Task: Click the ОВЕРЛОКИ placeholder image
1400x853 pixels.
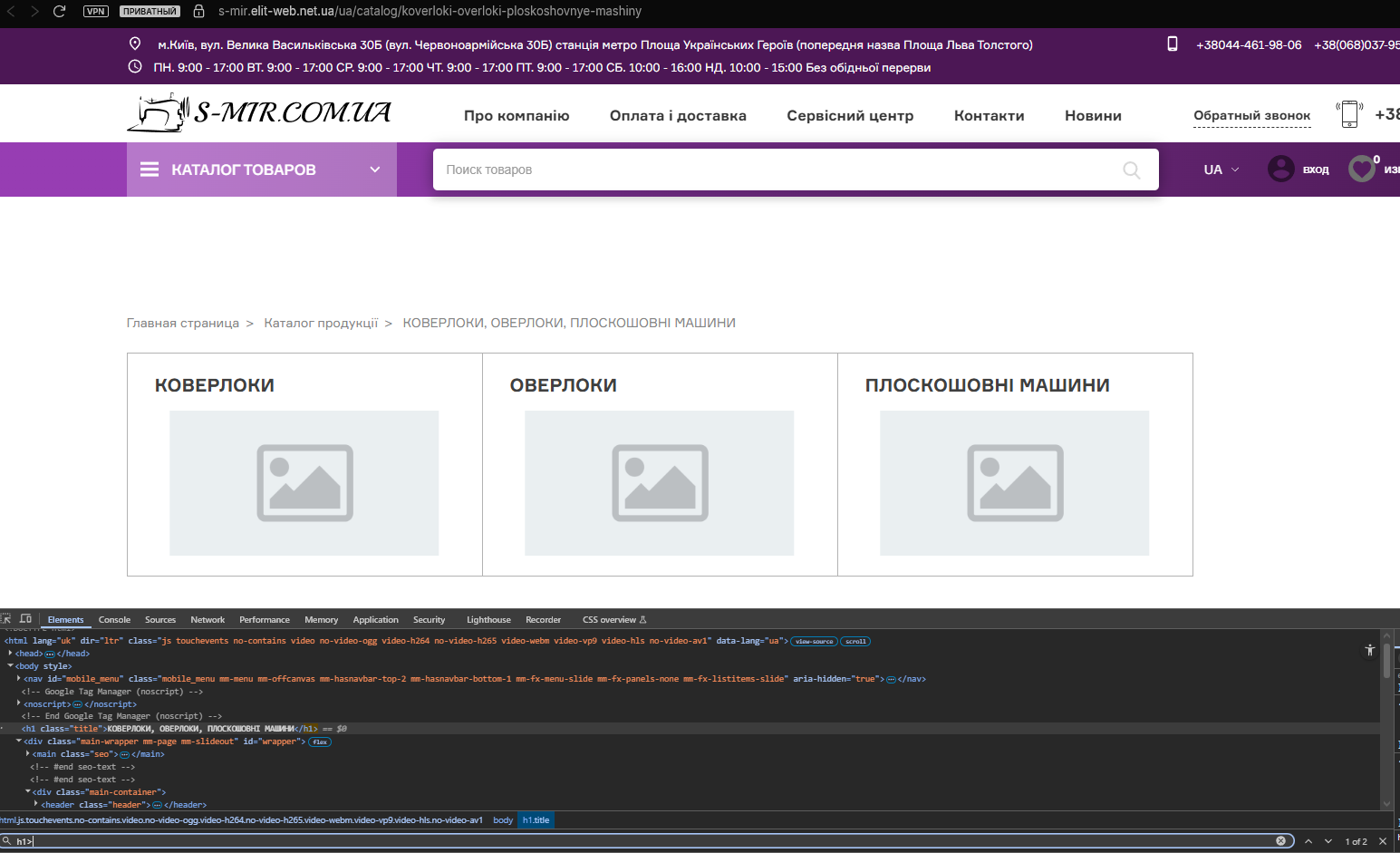Action: pos(660,483)
